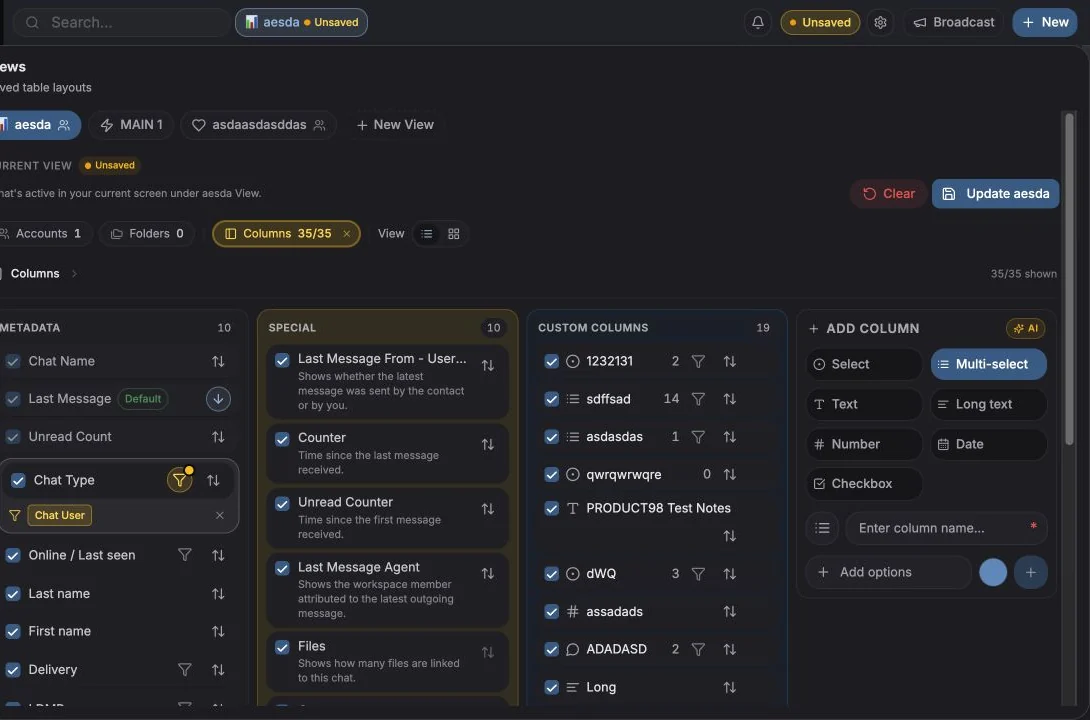Click filter icon for Online / Last seen
This screenshot has width=1090, height=720.
pyautogui.click(x=184, y=555)
